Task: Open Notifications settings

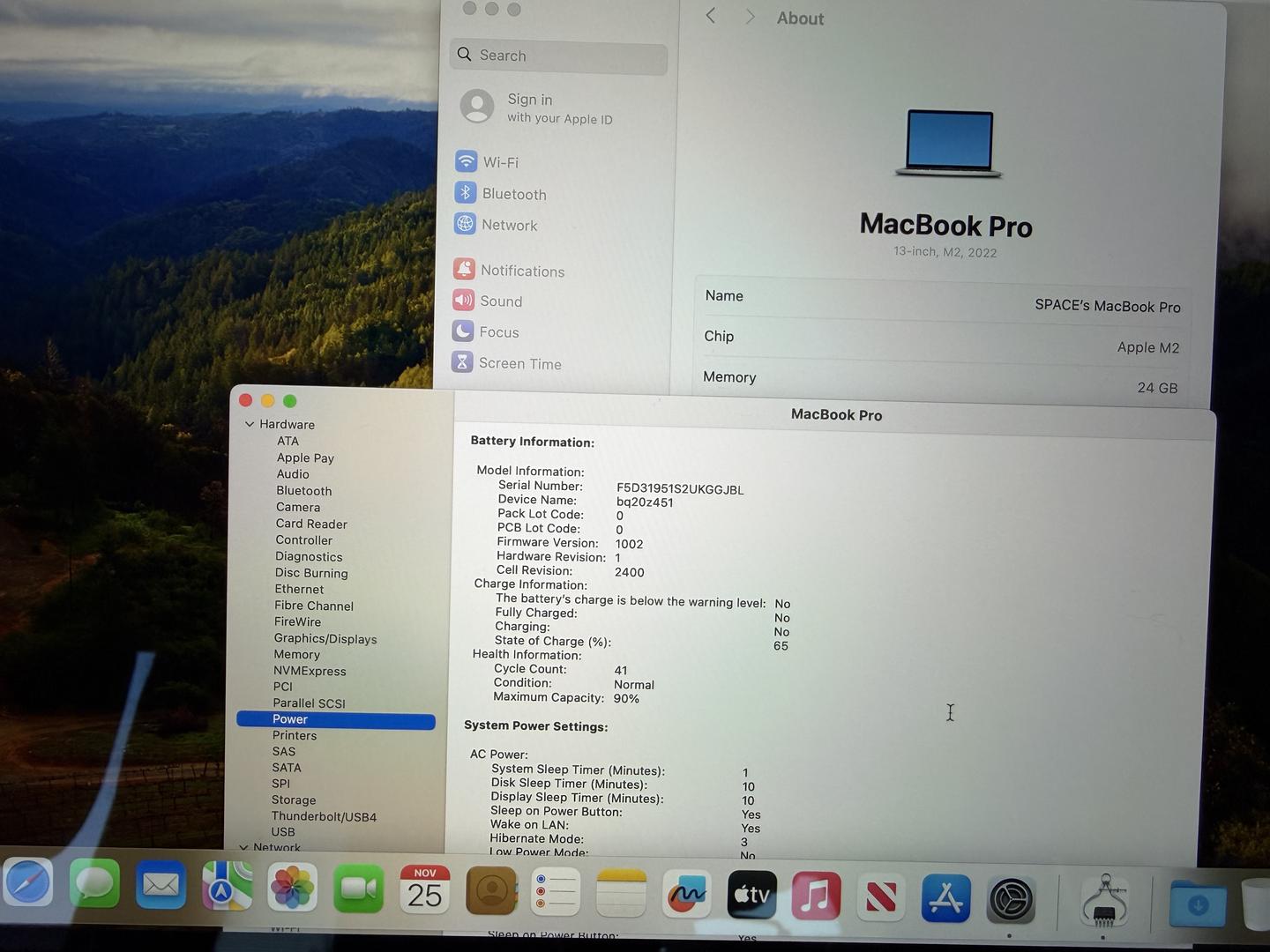Action: [x=521, y=271]
